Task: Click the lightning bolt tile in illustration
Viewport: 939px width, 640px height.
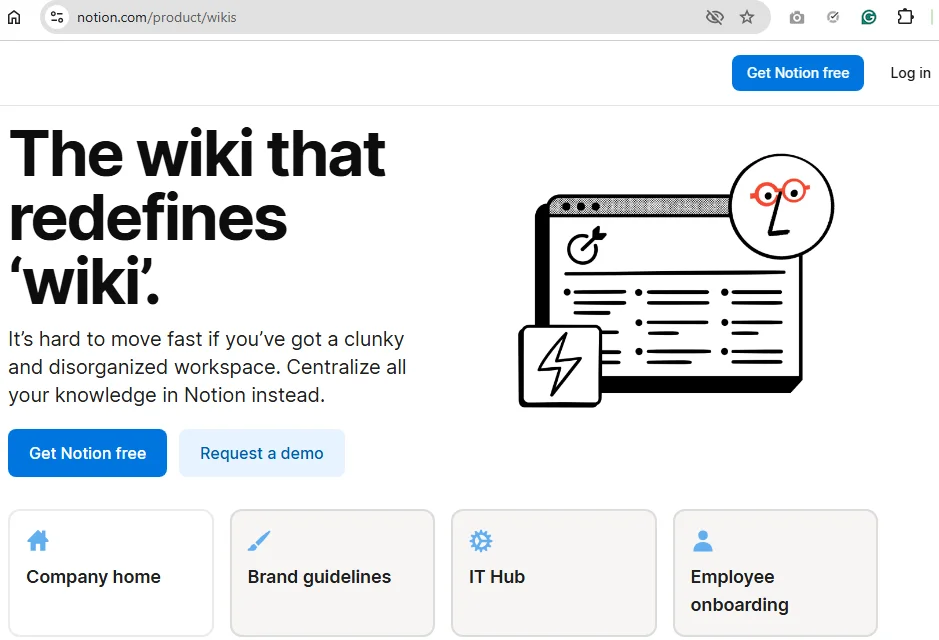Action: tap(560, 366)
